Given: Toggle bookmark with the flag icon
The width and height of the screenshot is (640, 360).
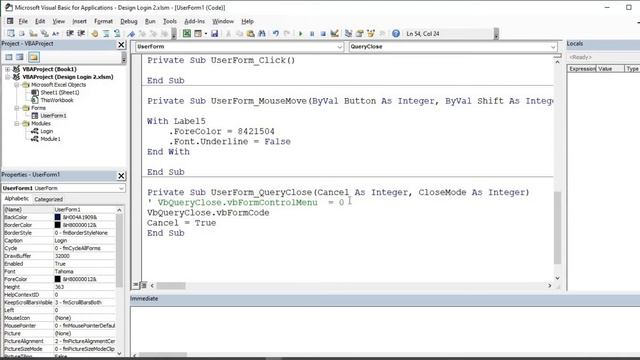Looking at the screenshot, I should tap(131, 33).
